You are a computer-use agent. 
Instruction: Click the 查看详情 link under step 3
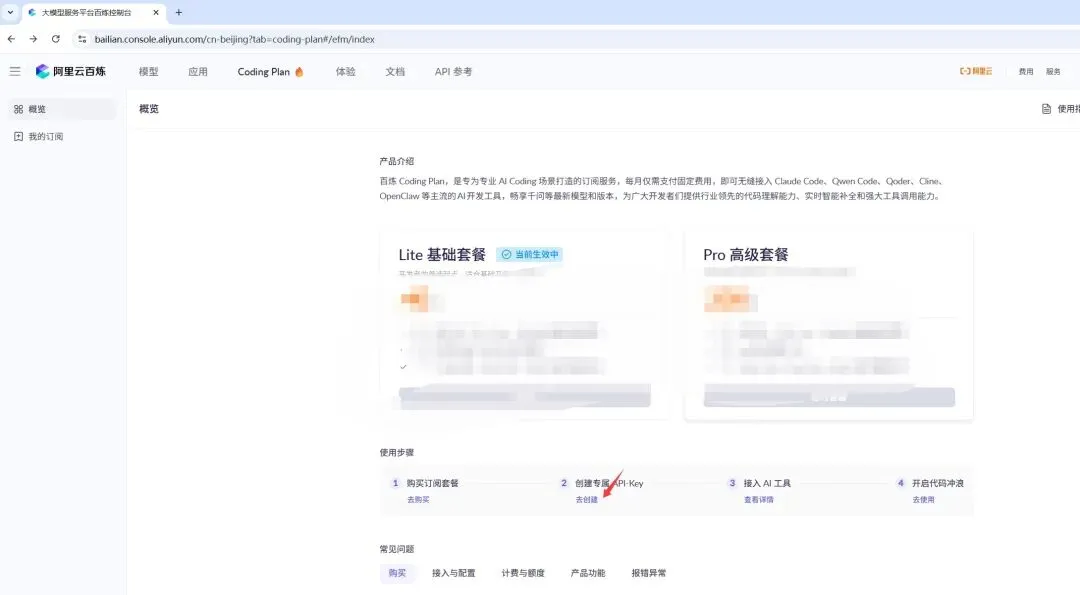tap(759, 499)
